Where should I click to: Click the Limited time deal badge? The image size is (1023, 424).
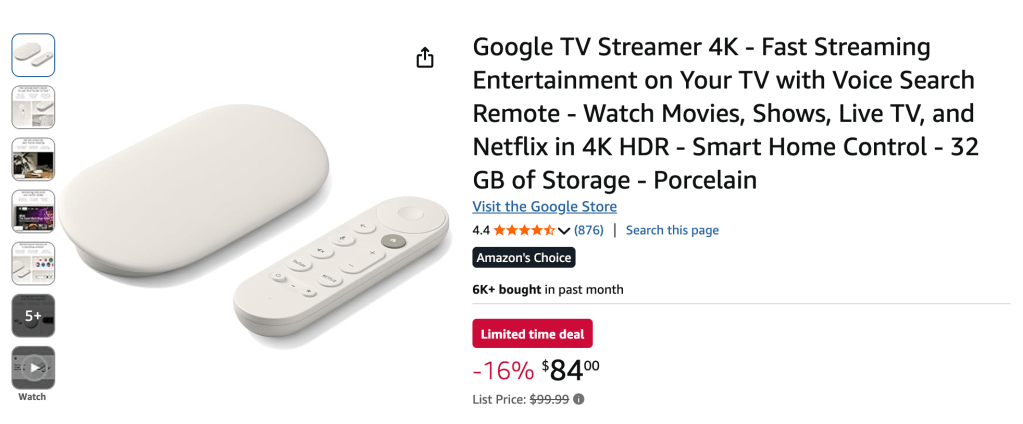[x=532, y=334]
